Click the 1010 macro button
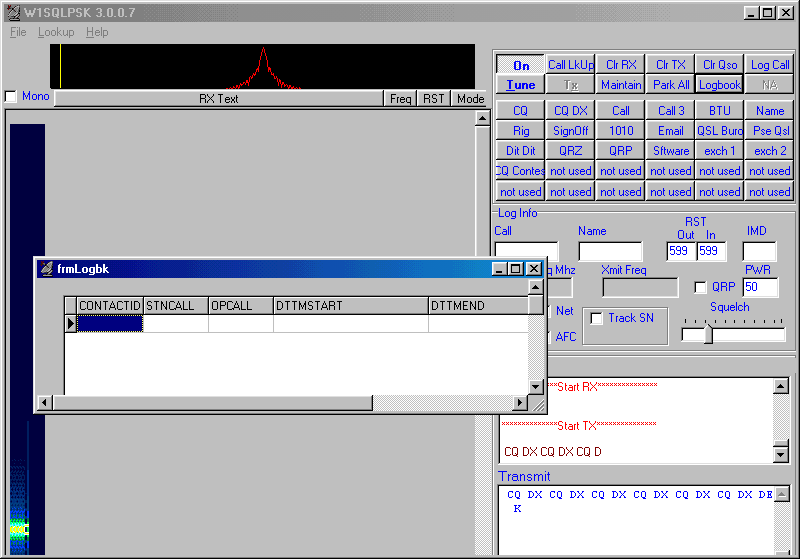 pos(620,131)
